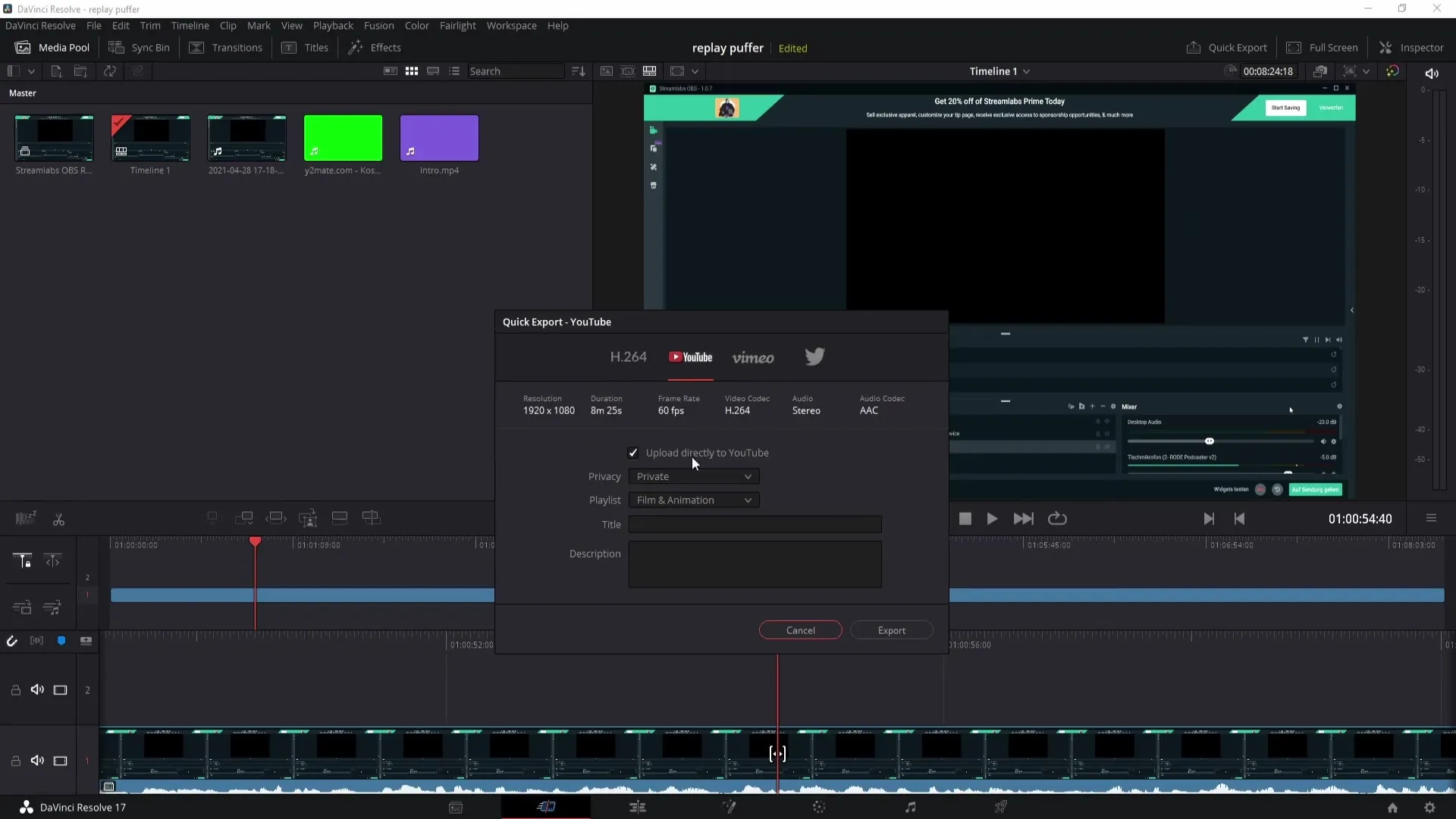Toggle the loop playback button
The height and width of the screenshot is (819, 1456).
1057,519
